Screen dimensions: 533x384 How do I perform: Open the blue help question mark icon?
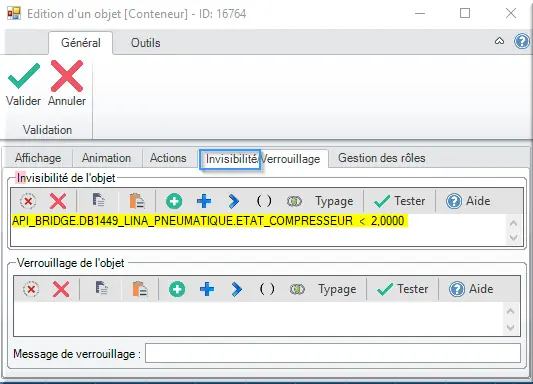click(522, 41)
